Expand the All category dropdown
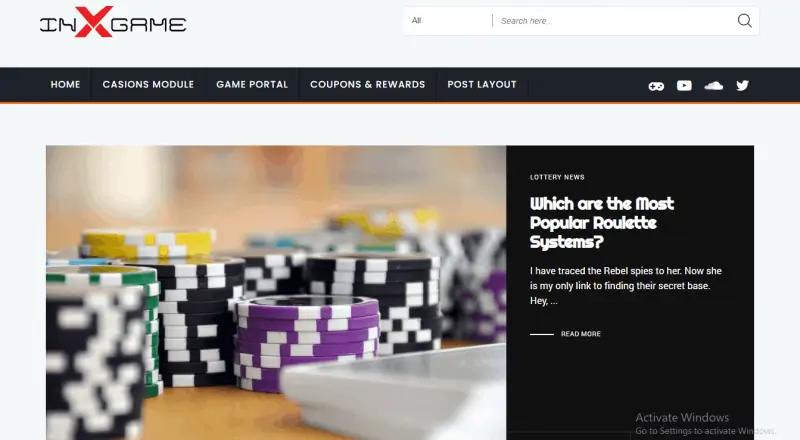This screenshot has width=800, height=440. [x=447, y=20]
